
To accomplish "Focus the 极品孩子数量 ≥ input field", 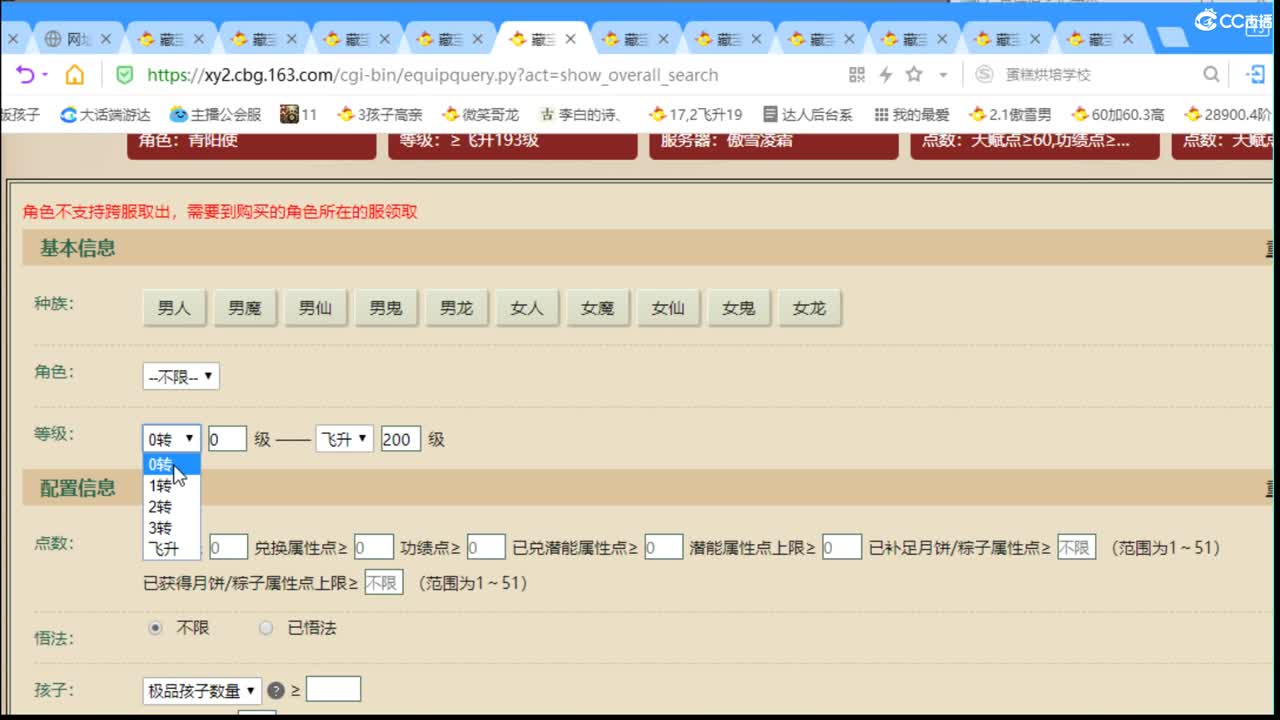I will click(x=333, y=689).
